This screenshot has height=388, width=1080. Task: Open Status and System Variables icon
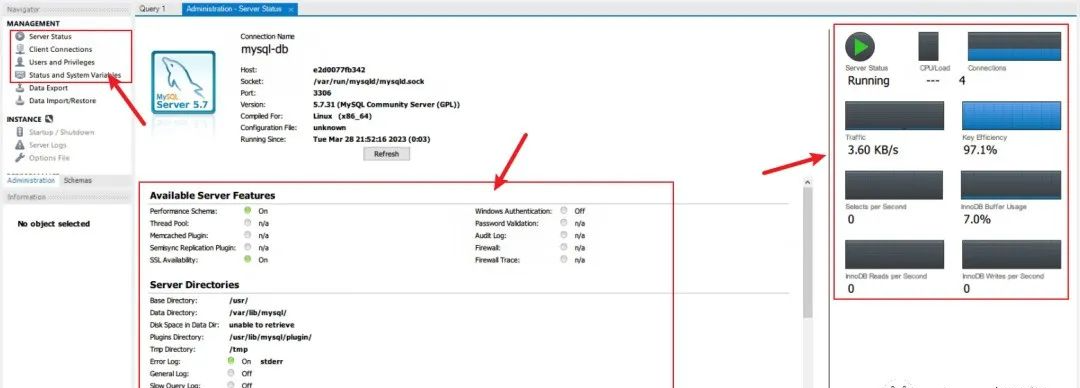click(x=20, y=74)
